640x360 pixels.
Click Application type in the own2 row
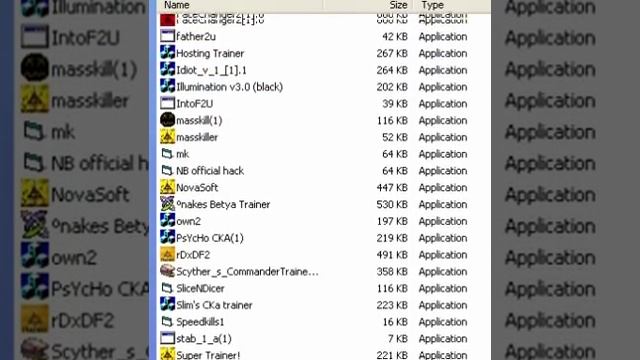point(443,221)
